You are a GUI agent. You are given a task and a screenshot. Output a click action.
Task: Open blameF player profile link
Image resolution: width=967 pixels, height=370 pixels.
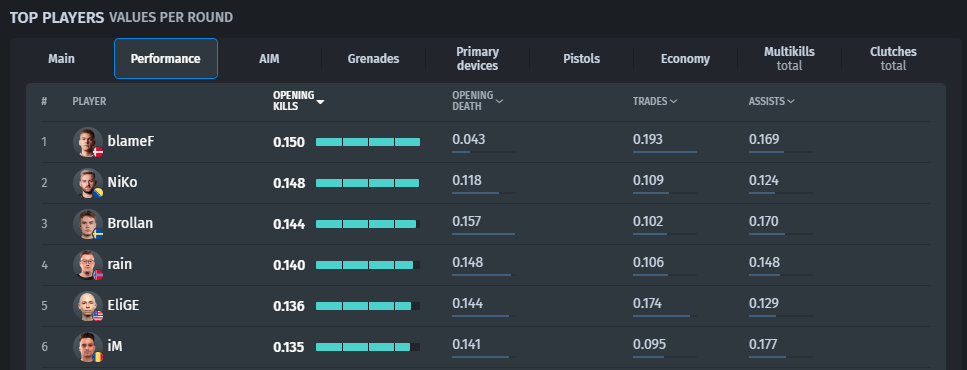click(131, 141)
